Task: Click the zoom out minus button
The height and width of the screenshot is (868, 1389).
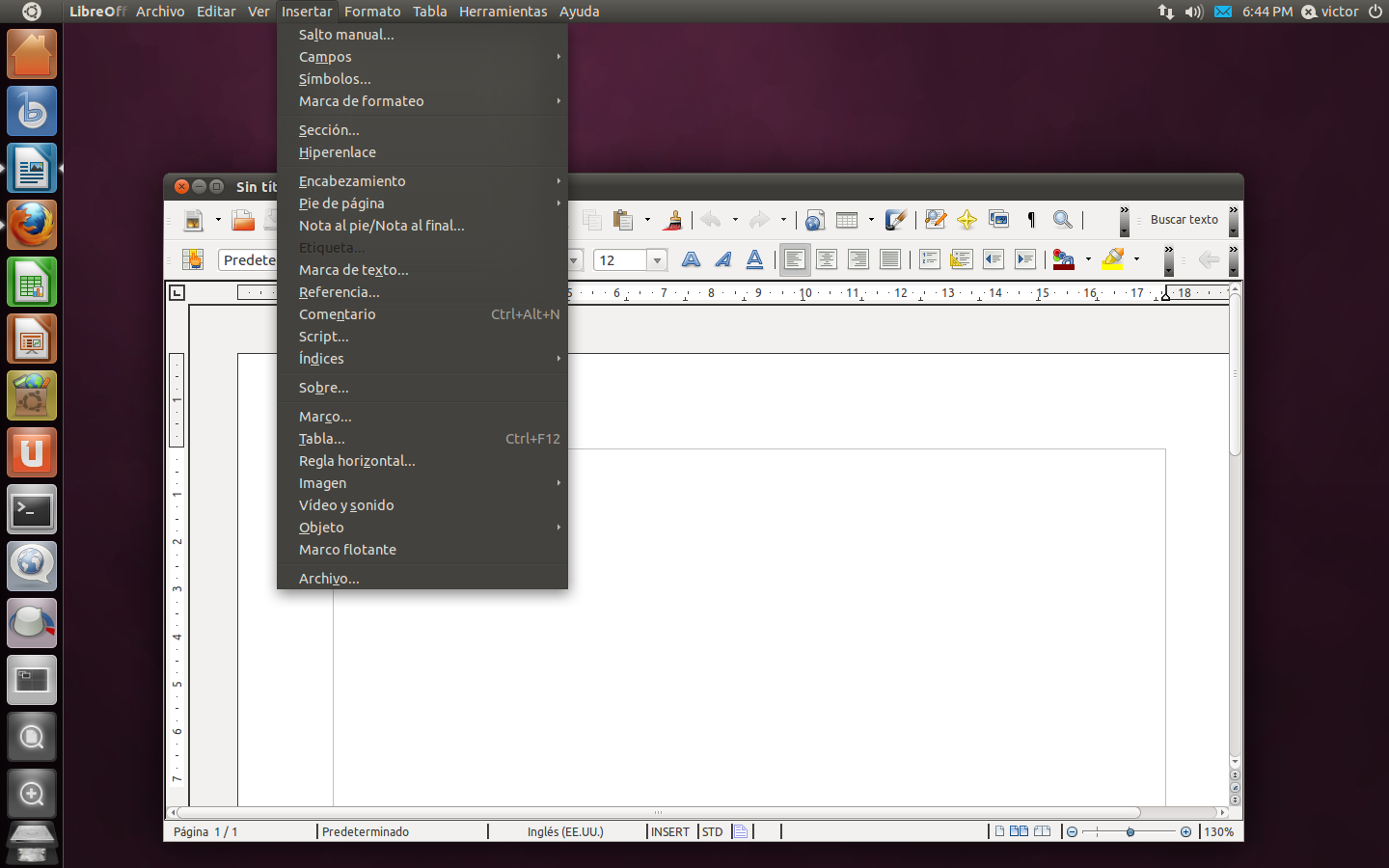Action: (1072, 831)
